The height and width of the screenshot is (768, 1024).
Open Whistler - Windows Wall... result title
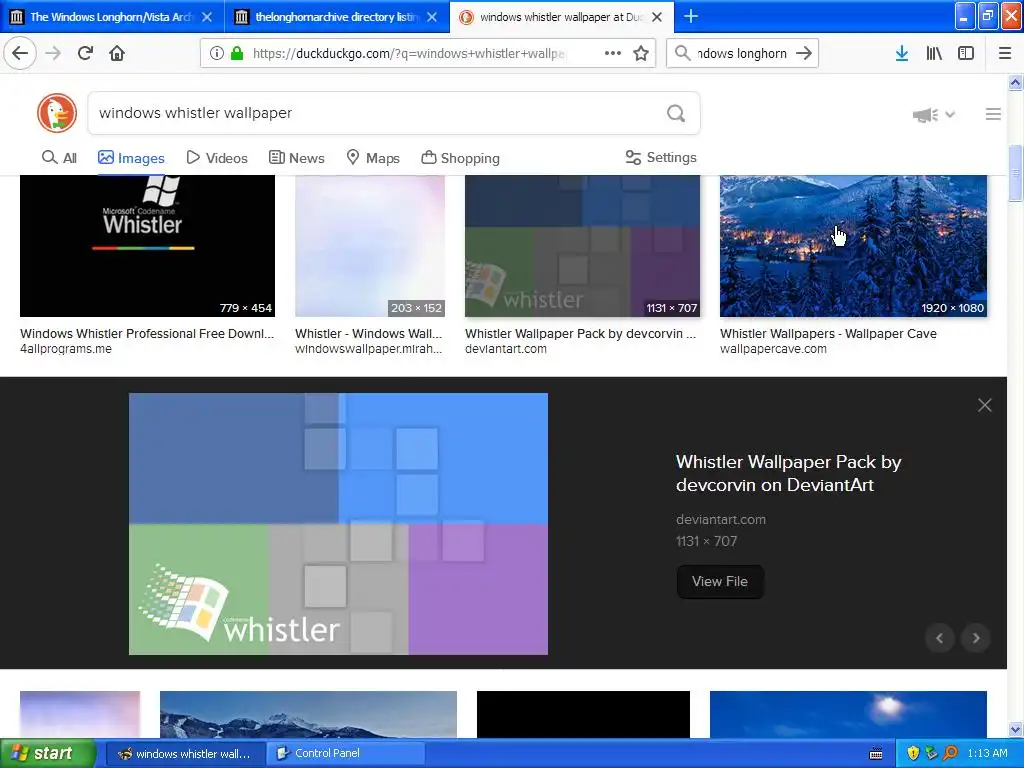pyautogui.click(x=368, y=334)
